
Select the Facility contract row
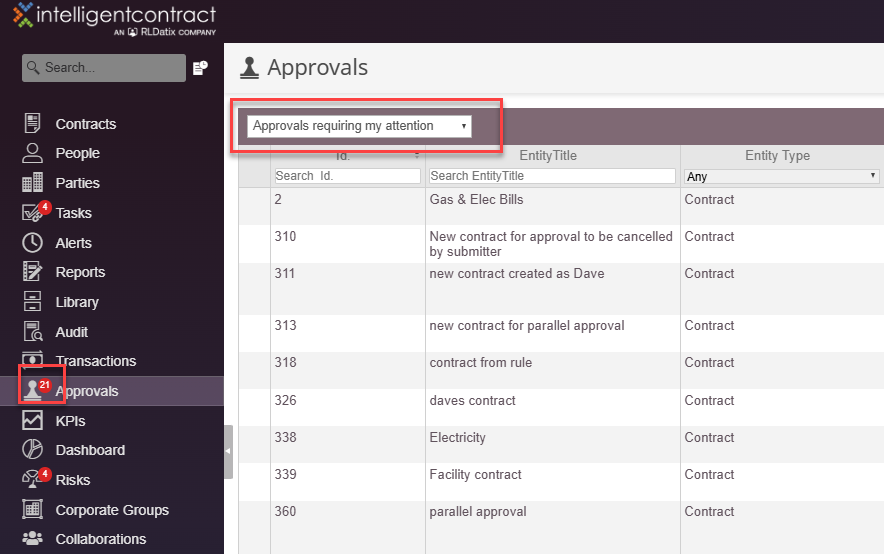561,482
